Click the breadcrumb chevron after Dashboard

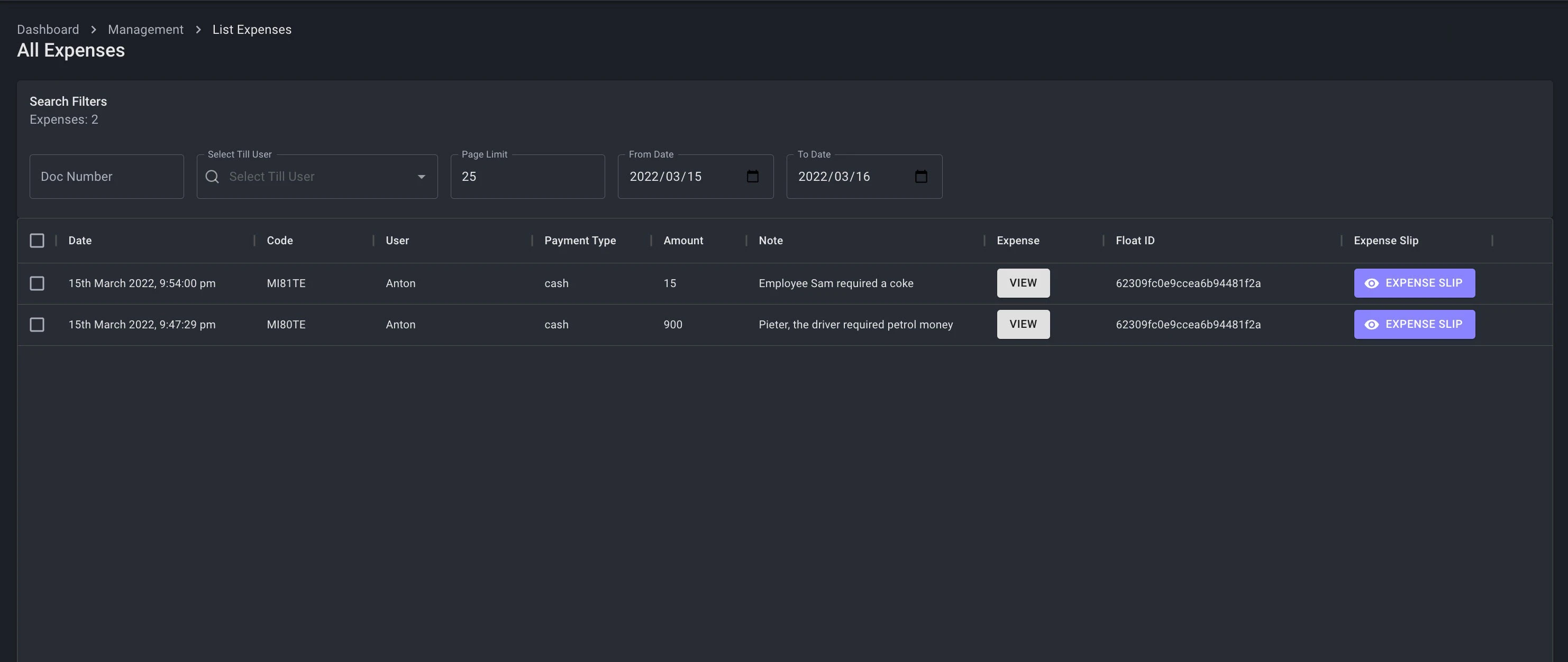(x=93, y=30)
